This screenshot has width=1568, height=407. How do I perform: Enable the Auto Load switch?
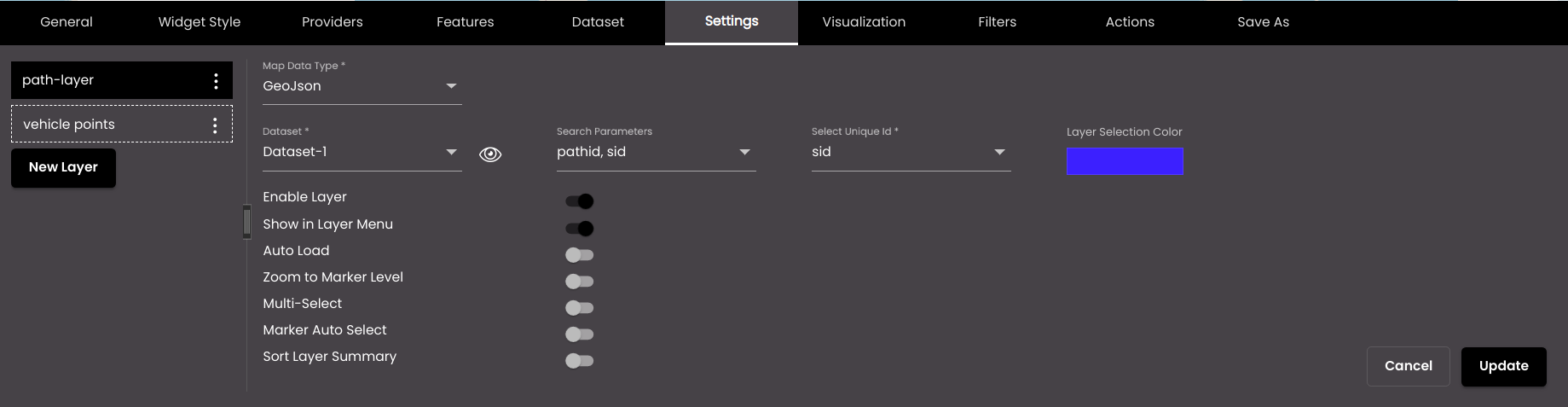pyautogui.click(x=580, y=255)
